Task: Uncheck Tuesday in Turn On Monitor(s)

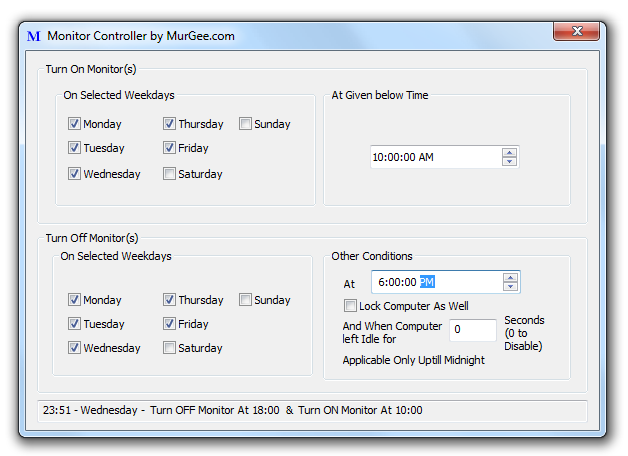Action: tap(74, 148)
